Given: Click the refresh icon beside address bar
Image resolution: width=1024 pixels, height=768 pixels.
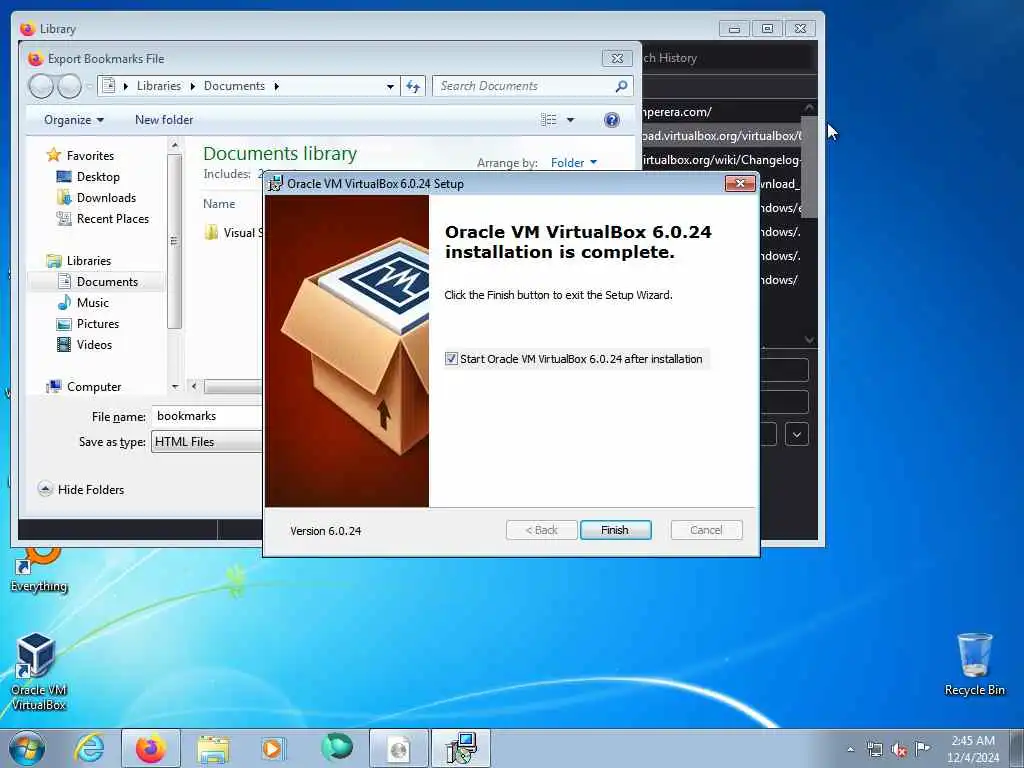Looking at the screenshot, I should 413,86.
